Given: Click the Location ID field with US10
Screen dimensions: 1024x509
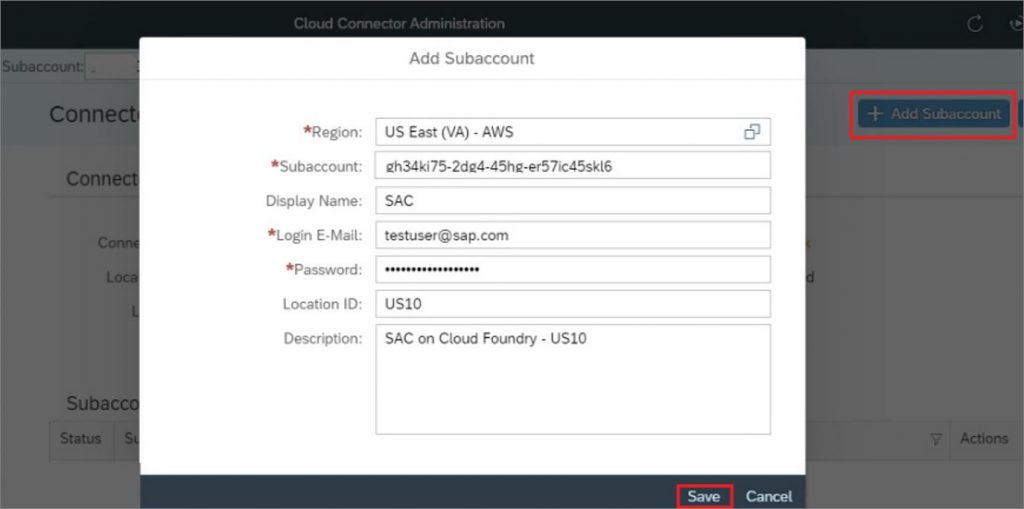Looking at the screenshot, I should [x=573, y=304].
